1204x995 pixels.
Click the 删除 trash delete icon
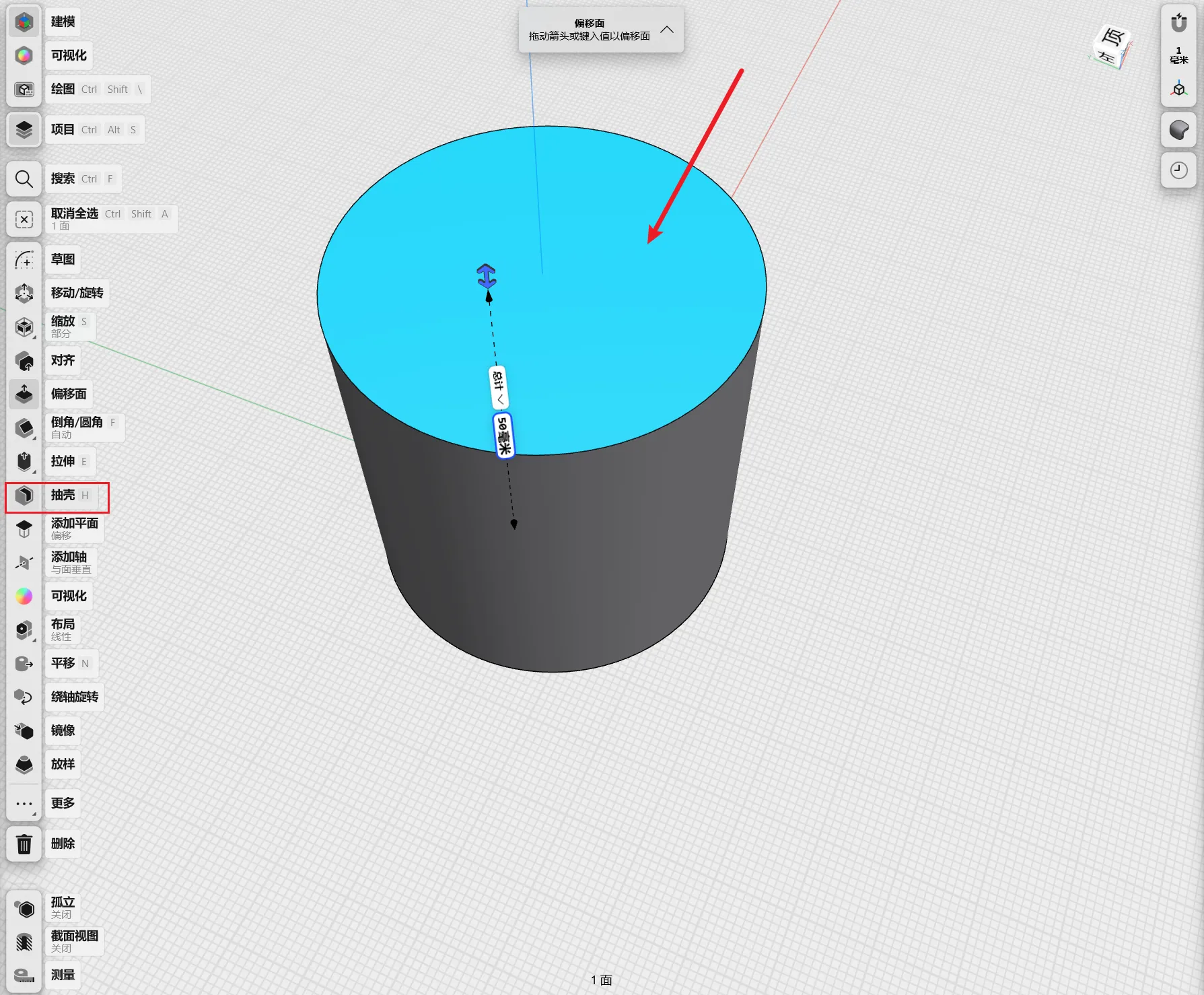(24, 844)
